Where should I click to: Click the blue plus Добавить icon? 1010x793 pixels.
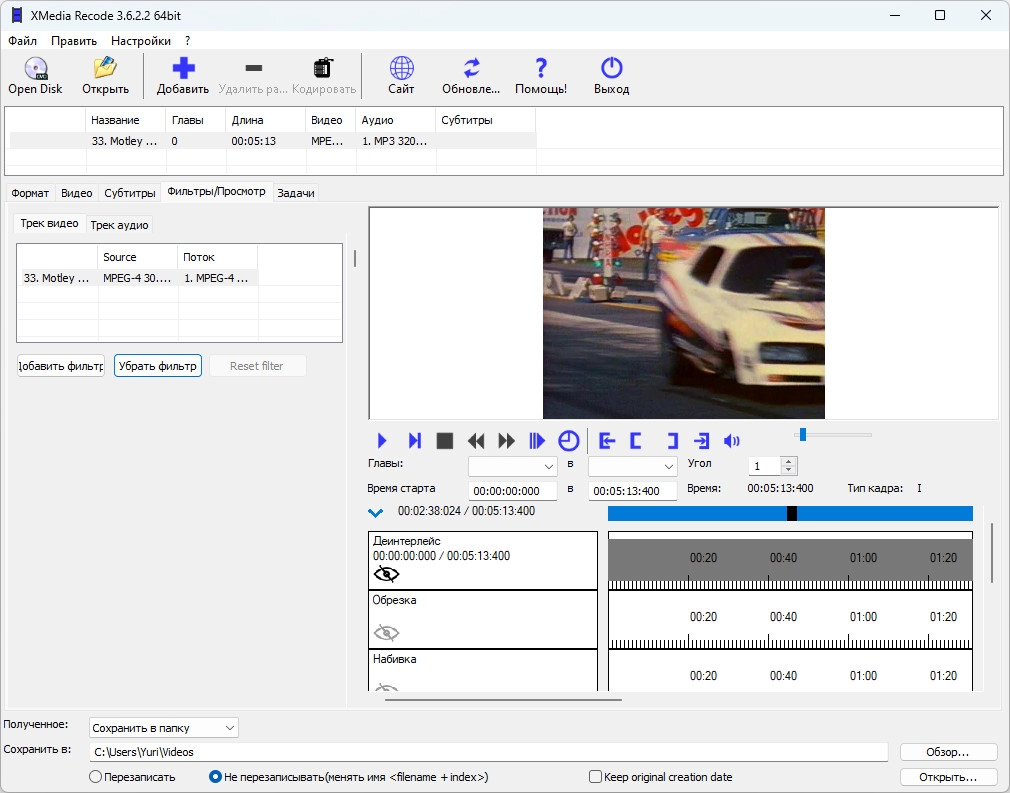183,69
